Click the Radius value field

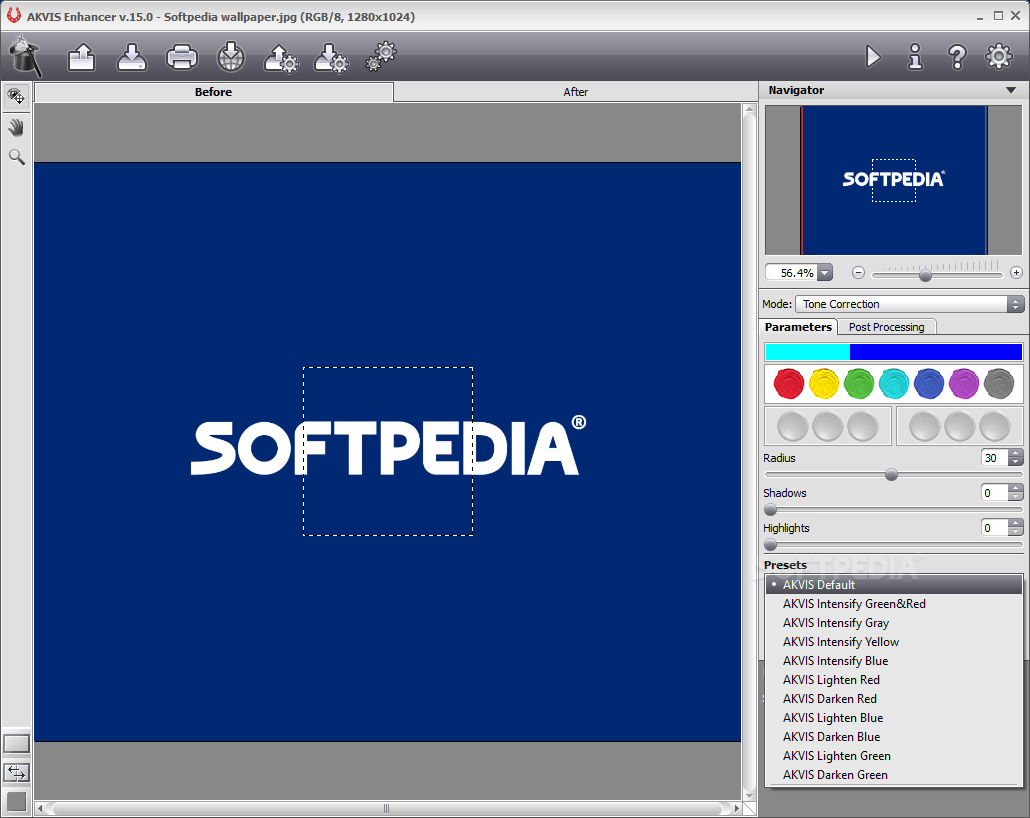pyautogui.click(x=995, y=458)
